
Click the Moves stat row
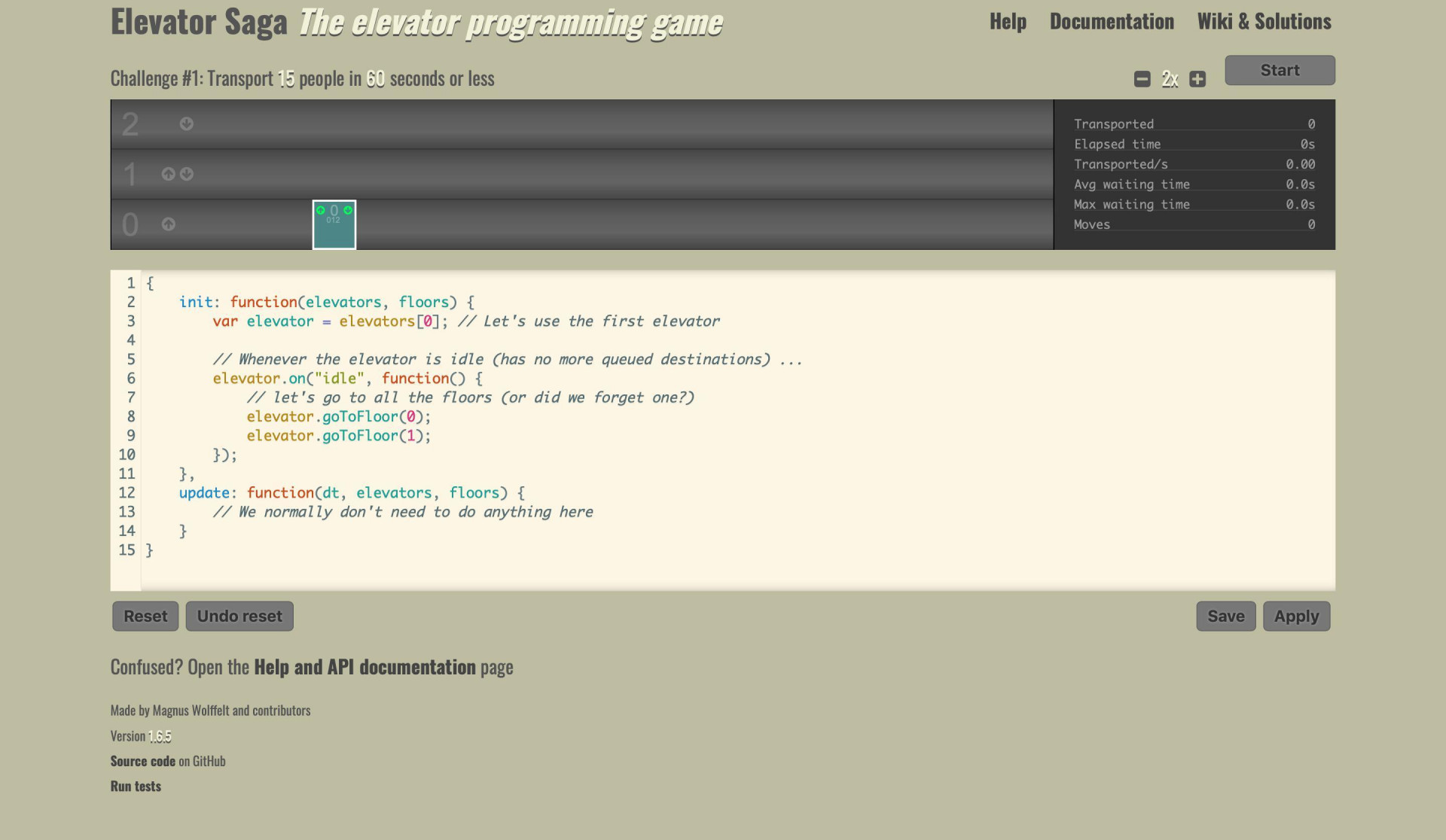coord(1194,224)
